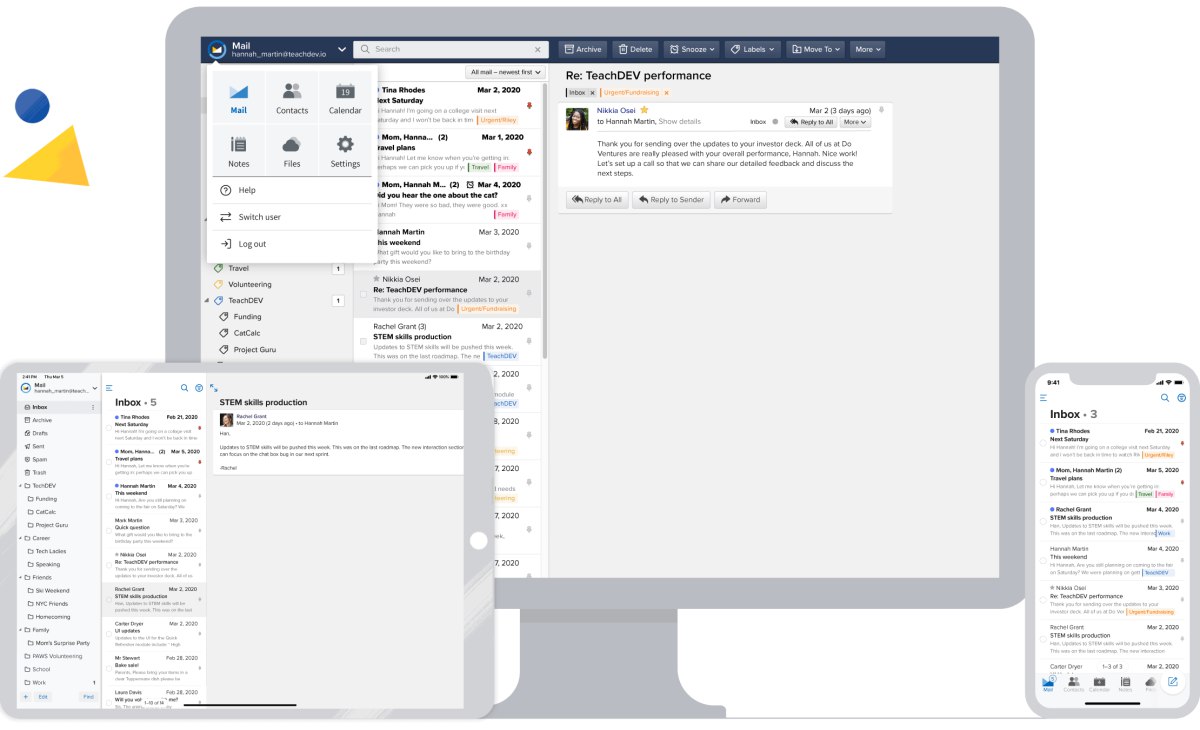This screenshot has height=730, width=1200.
Task: Toggle red pin on Tina Rhodes email
Action: tap(530, 106)
